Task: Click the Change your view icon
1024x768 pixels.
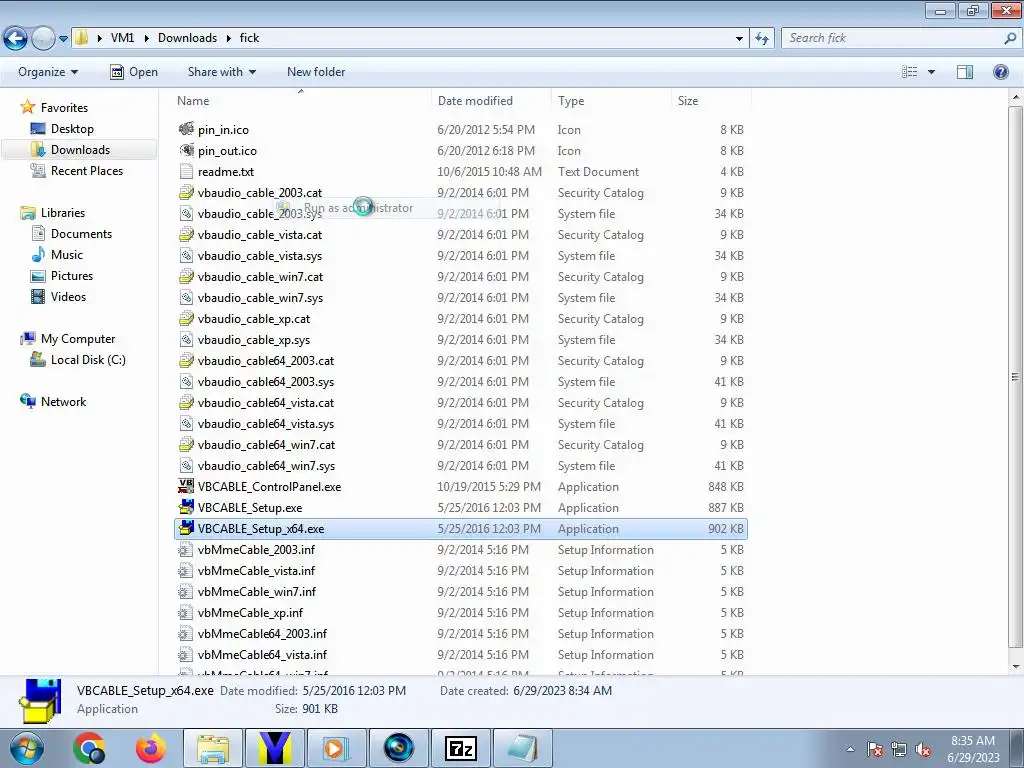Action: click(909, 72)
